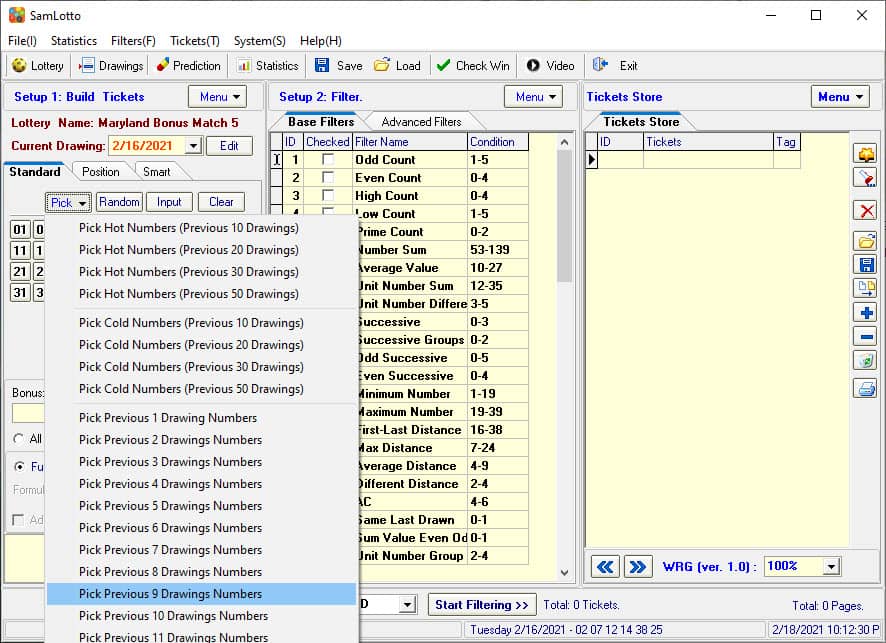Collapse the Pick dropdown button
This screenshot has height=643, width=886.
click(x=68, y=202)
